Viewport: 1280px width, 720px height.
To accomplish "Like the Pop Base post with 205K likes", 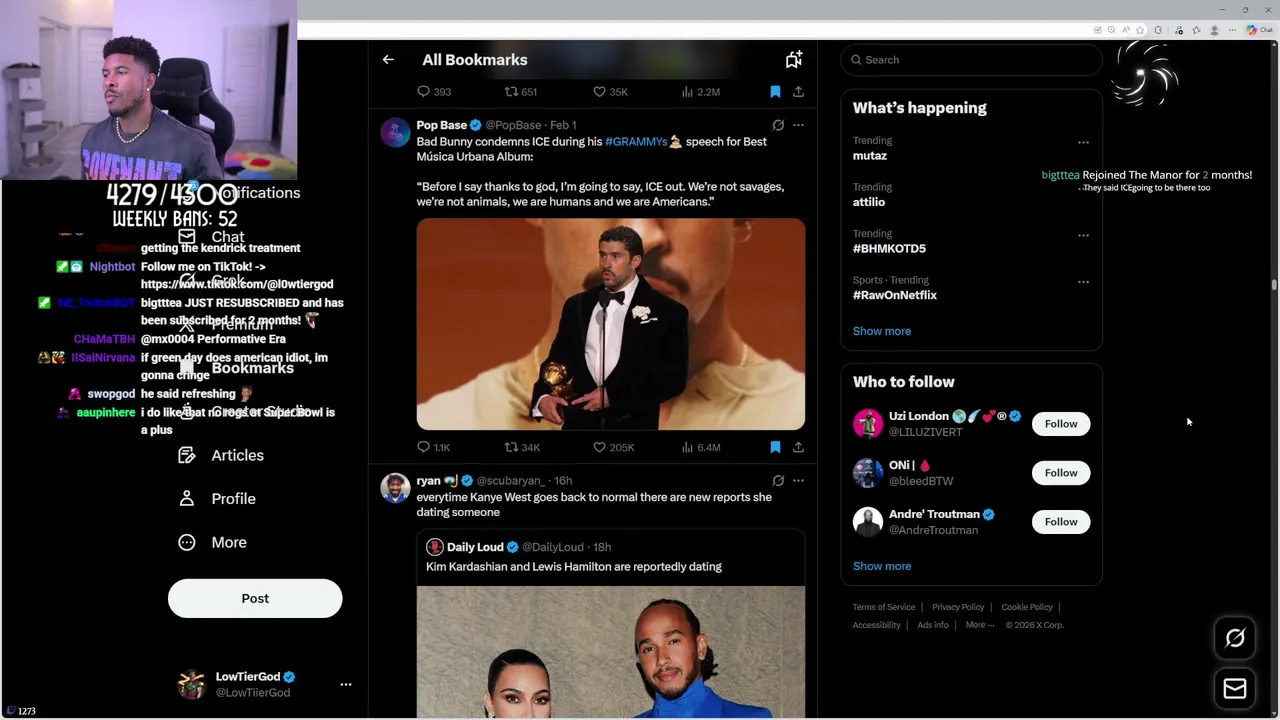I will point(613,447).
